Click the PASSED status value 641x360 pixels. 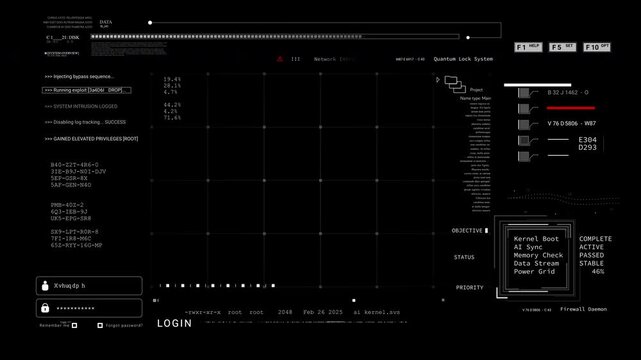(591, 255)
